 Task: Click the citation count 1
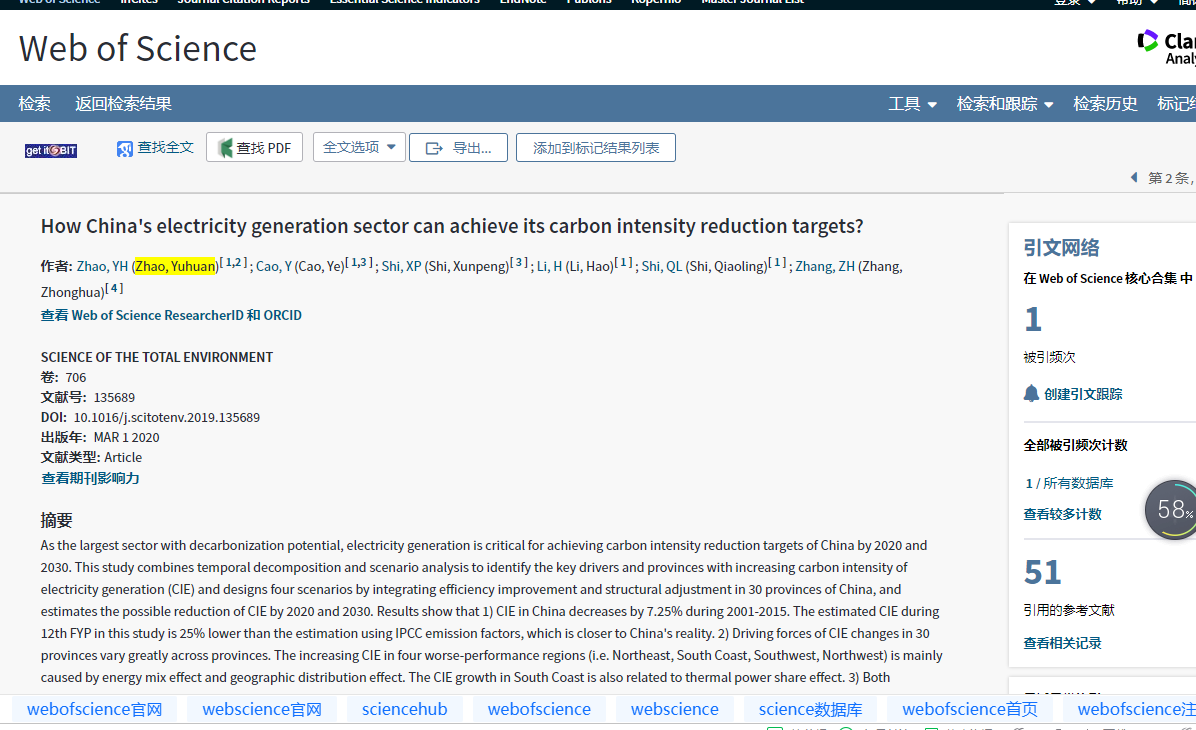click(1033, 320)
